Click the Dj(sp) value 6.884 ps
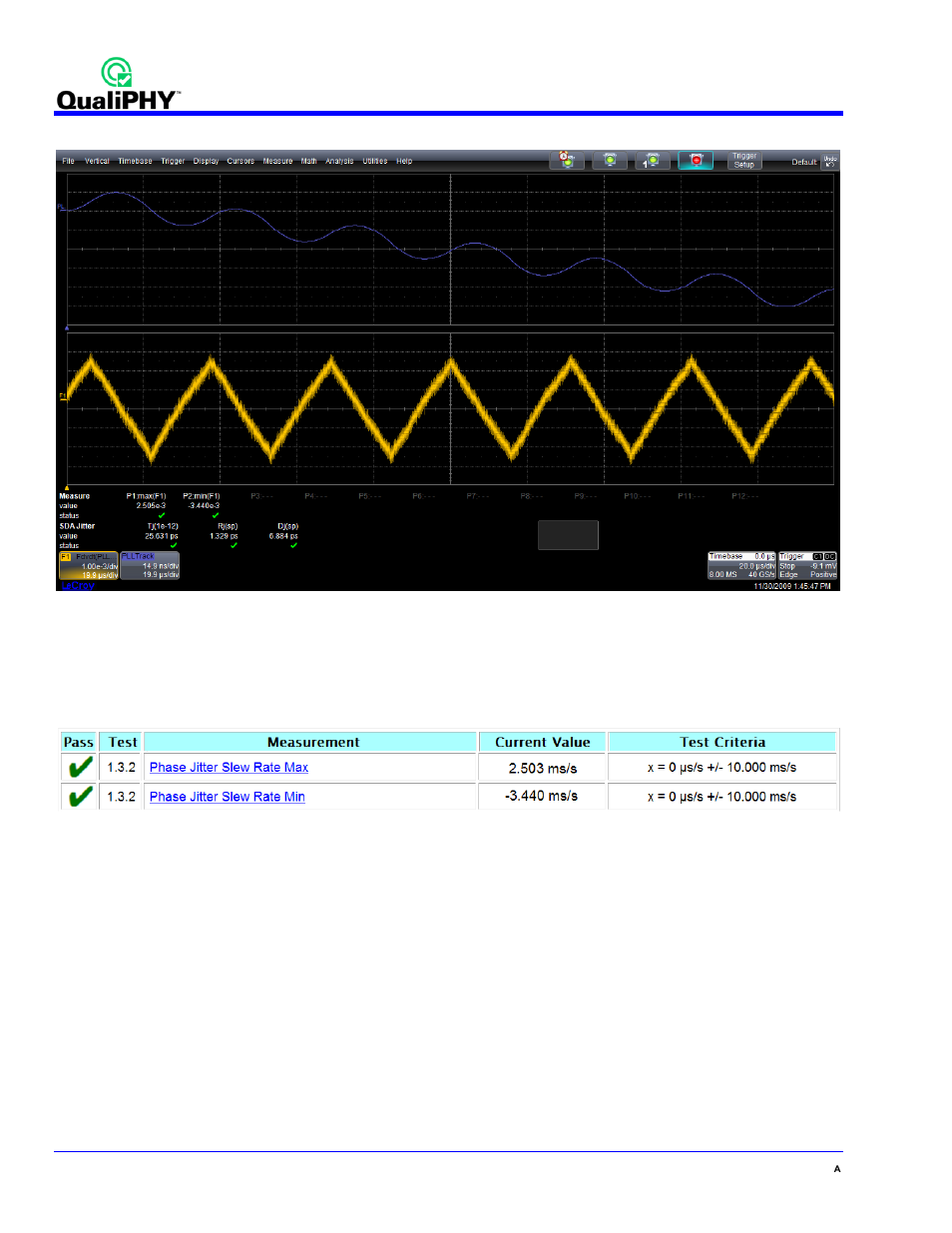 click(x=283, y=536)
